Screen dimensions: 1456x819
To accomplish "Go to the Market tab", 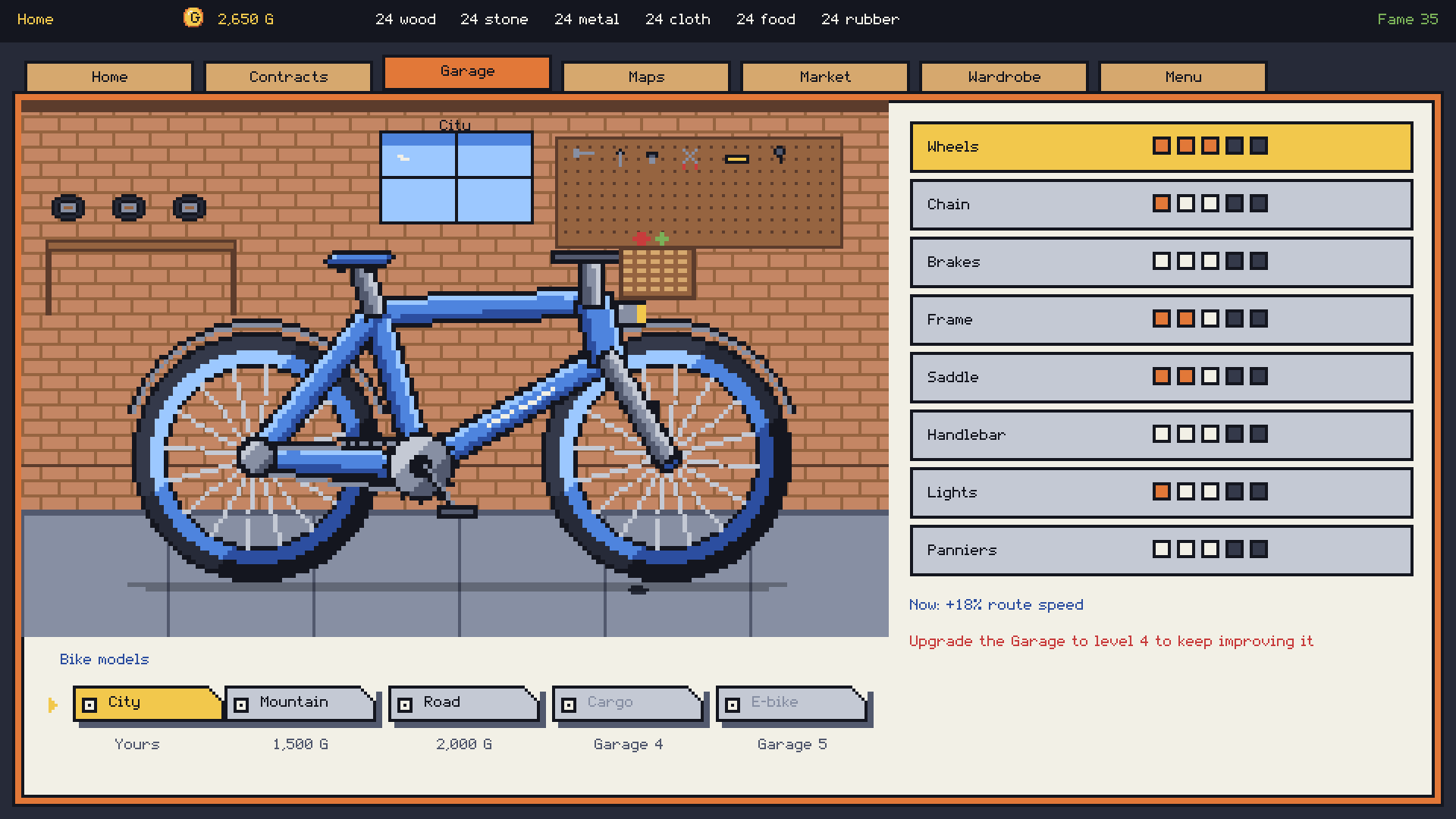I will [x=825, y=77].
